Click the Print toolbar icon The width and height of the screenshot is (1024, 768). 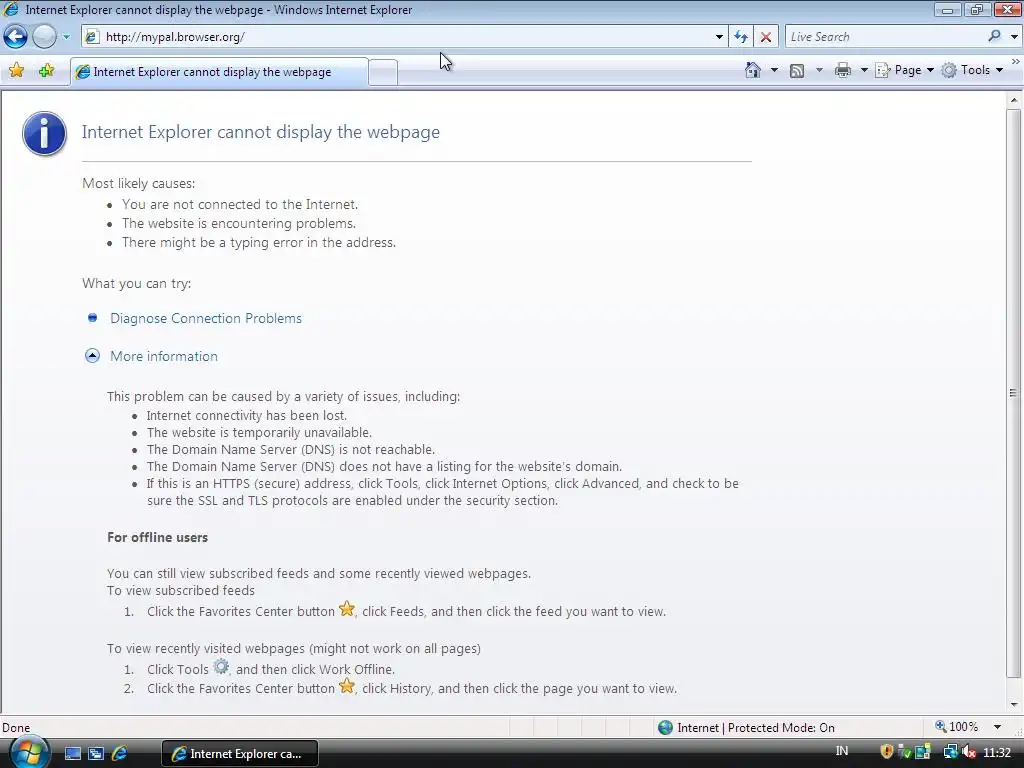[842, 70]
